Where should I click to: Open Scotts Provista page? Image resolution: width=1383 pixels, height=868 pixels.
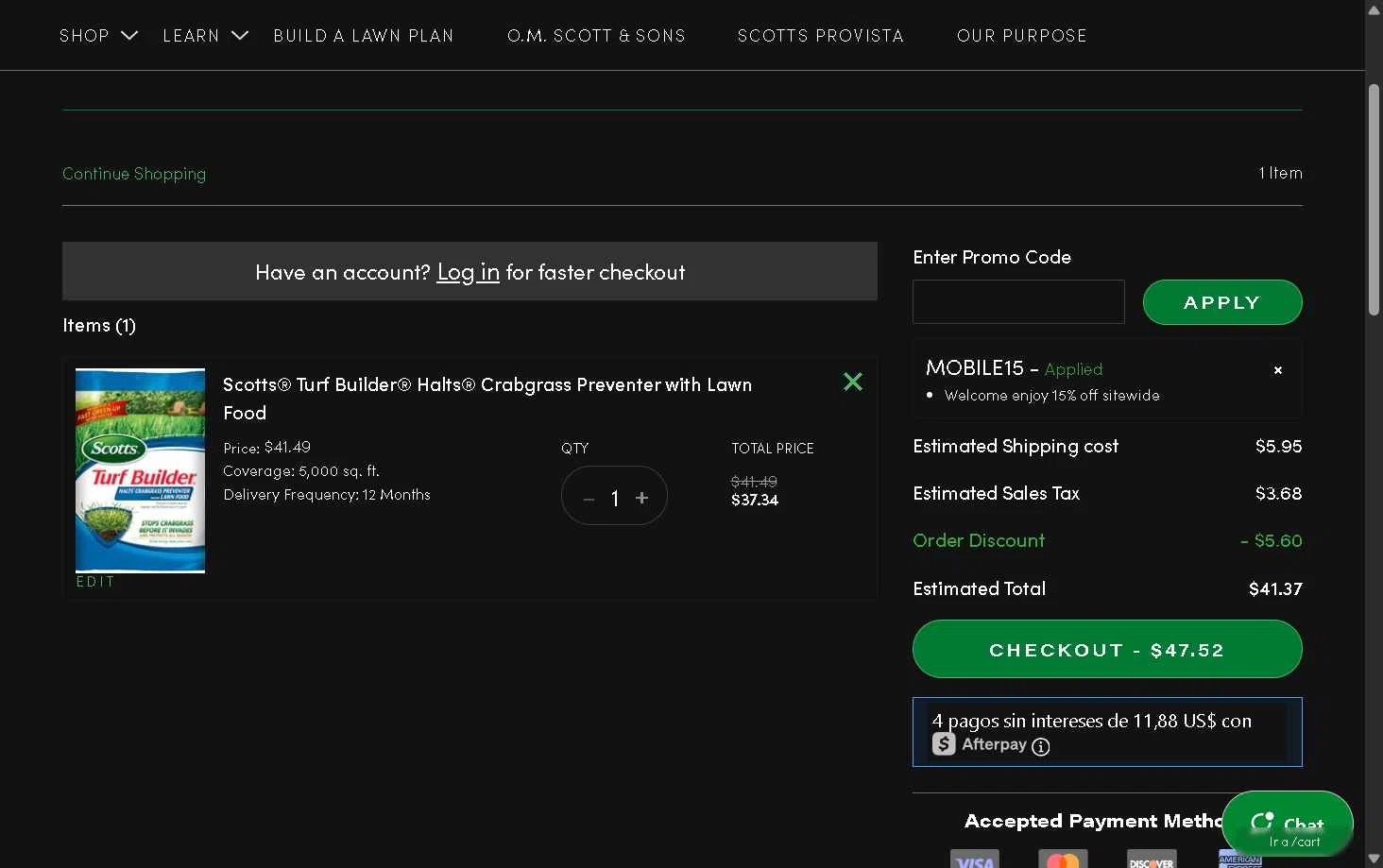coord(820,35)
